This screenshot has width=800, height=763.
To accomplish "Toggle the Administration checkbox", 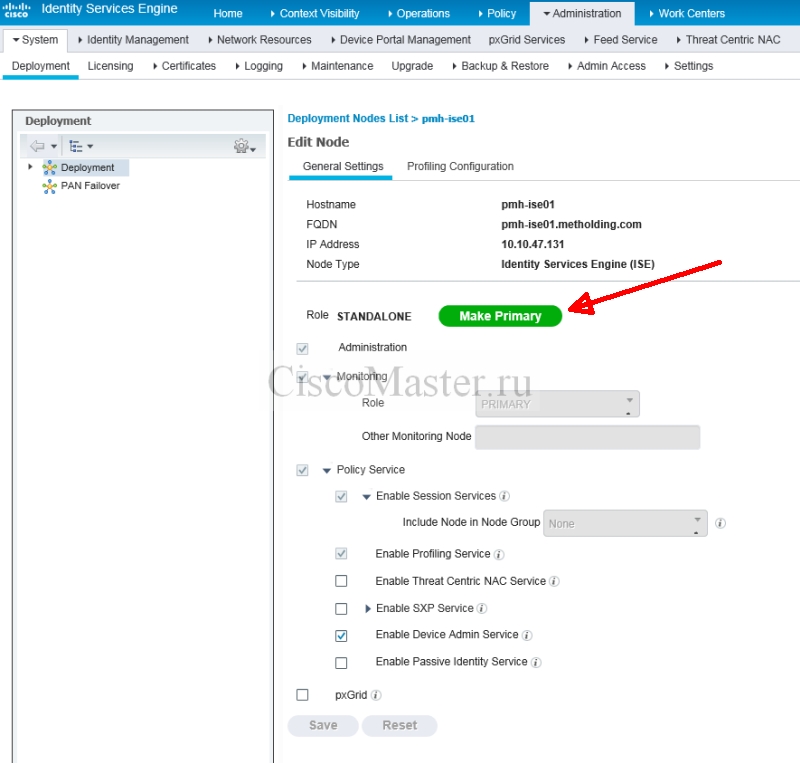I will click(x=302, y=349).
